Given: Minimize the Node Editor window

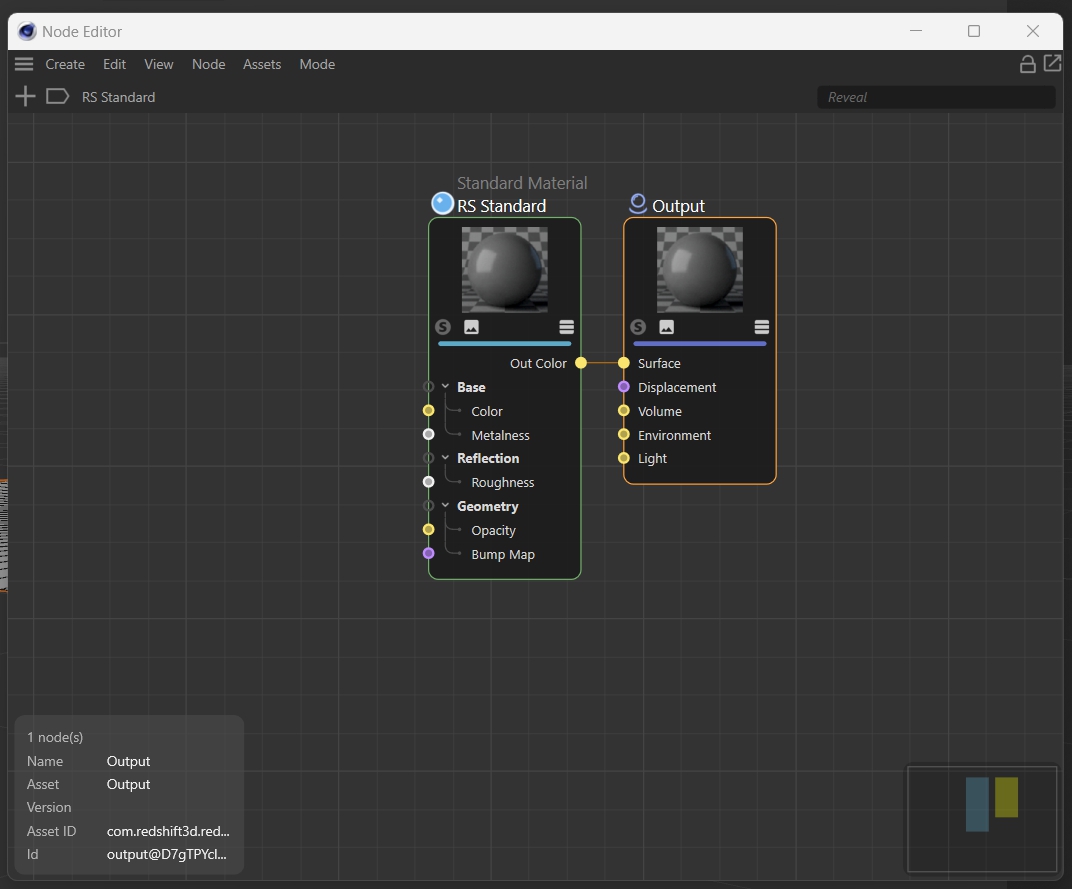Looking at the screenshot, I should (916, 31).
